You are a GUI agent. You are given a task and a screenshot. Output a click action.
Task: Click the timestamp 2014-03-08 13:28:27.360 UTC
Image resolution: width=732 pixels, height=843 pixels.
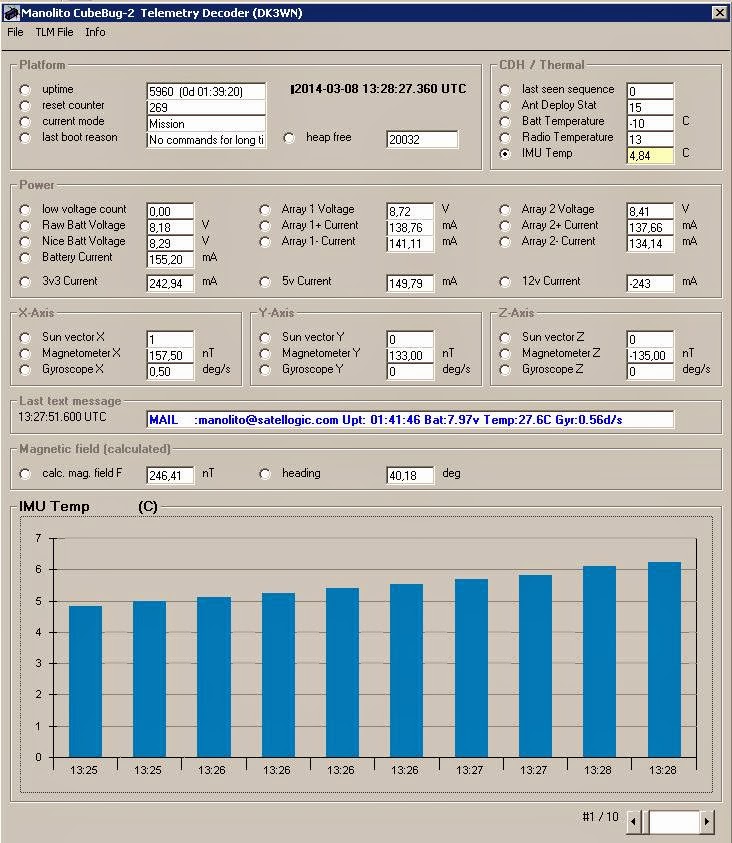[x=378, y=89]
